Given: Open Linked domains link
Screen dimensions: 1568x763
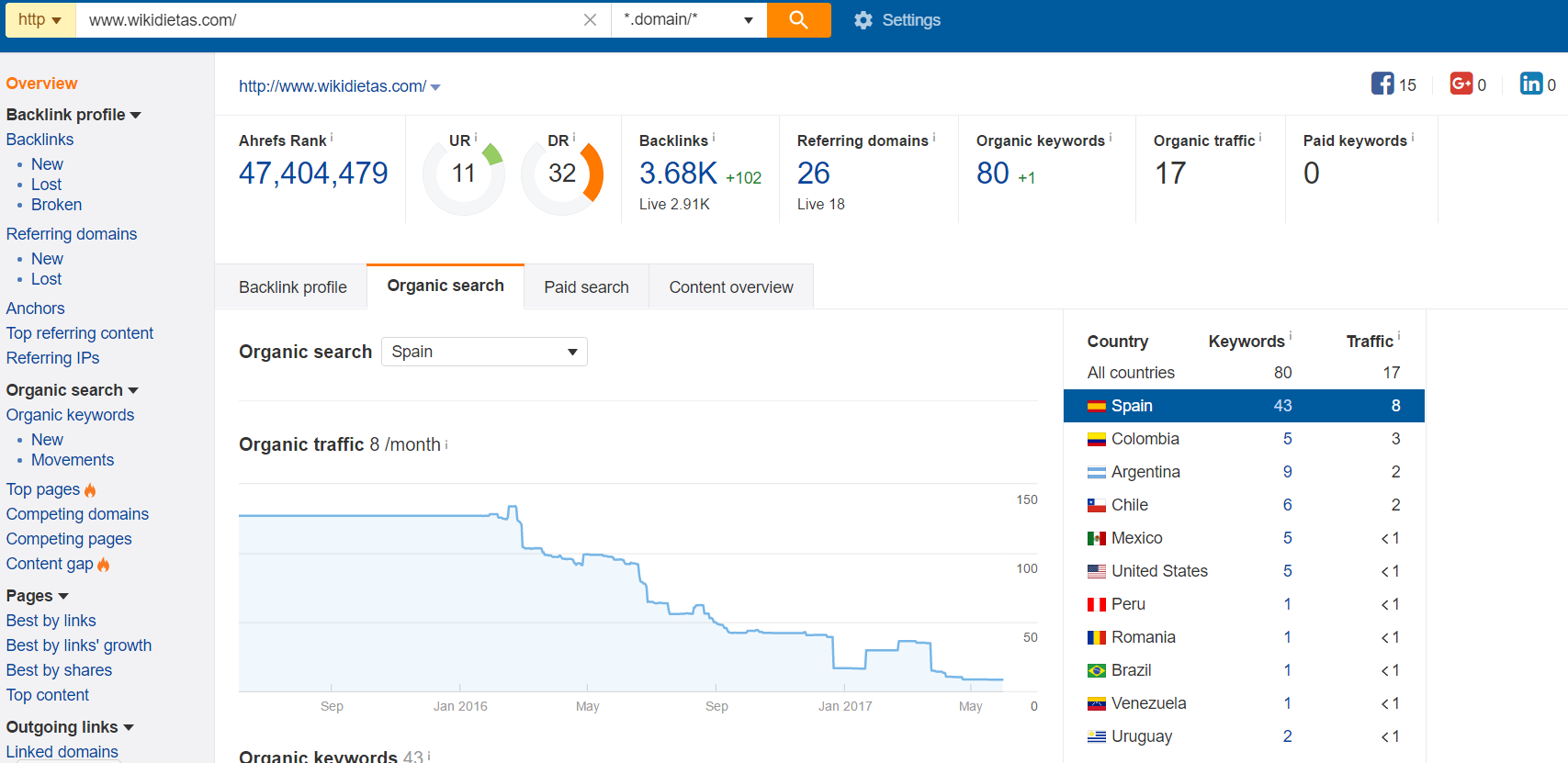Looking at the screenshot, I should pyautogui.click(x=62, y=752).
